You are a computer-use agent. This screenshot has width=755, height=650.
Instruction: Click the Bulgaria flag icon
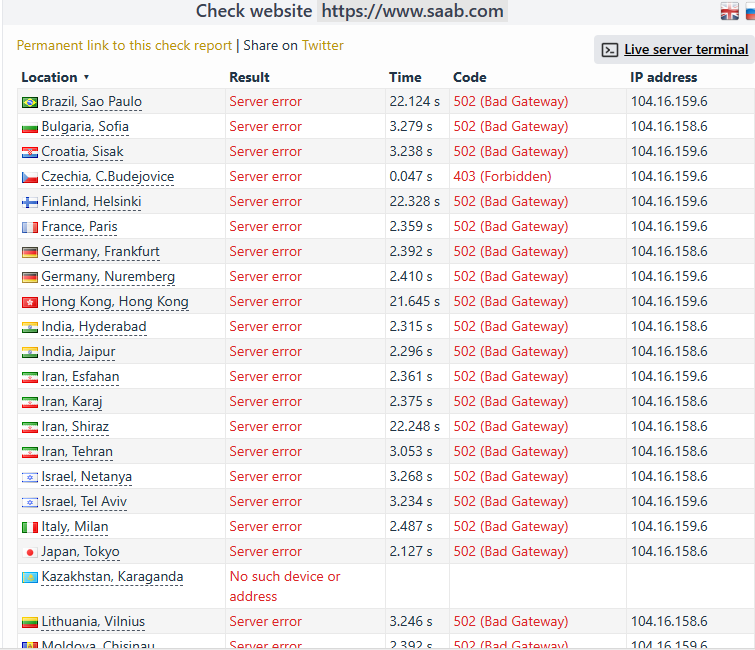coord(30,127)
